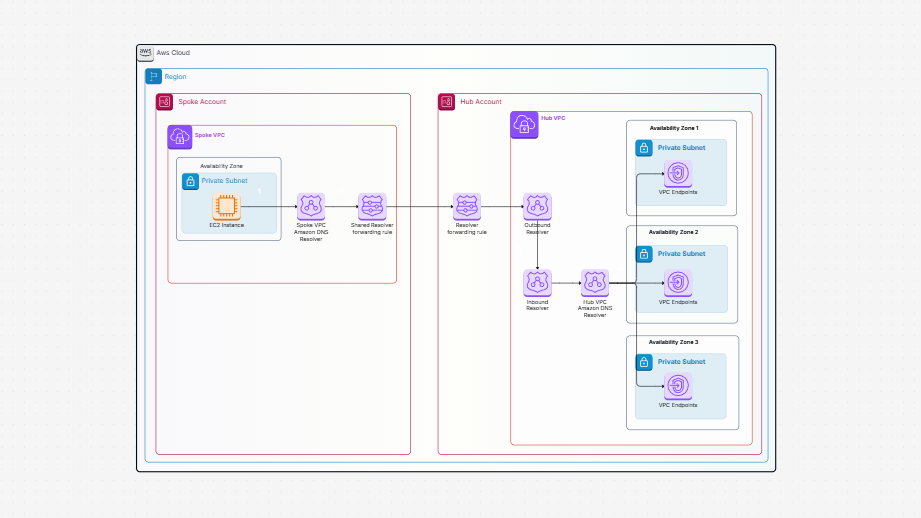Click the Spoke 'Availability Zone' label

pos(221,166)
